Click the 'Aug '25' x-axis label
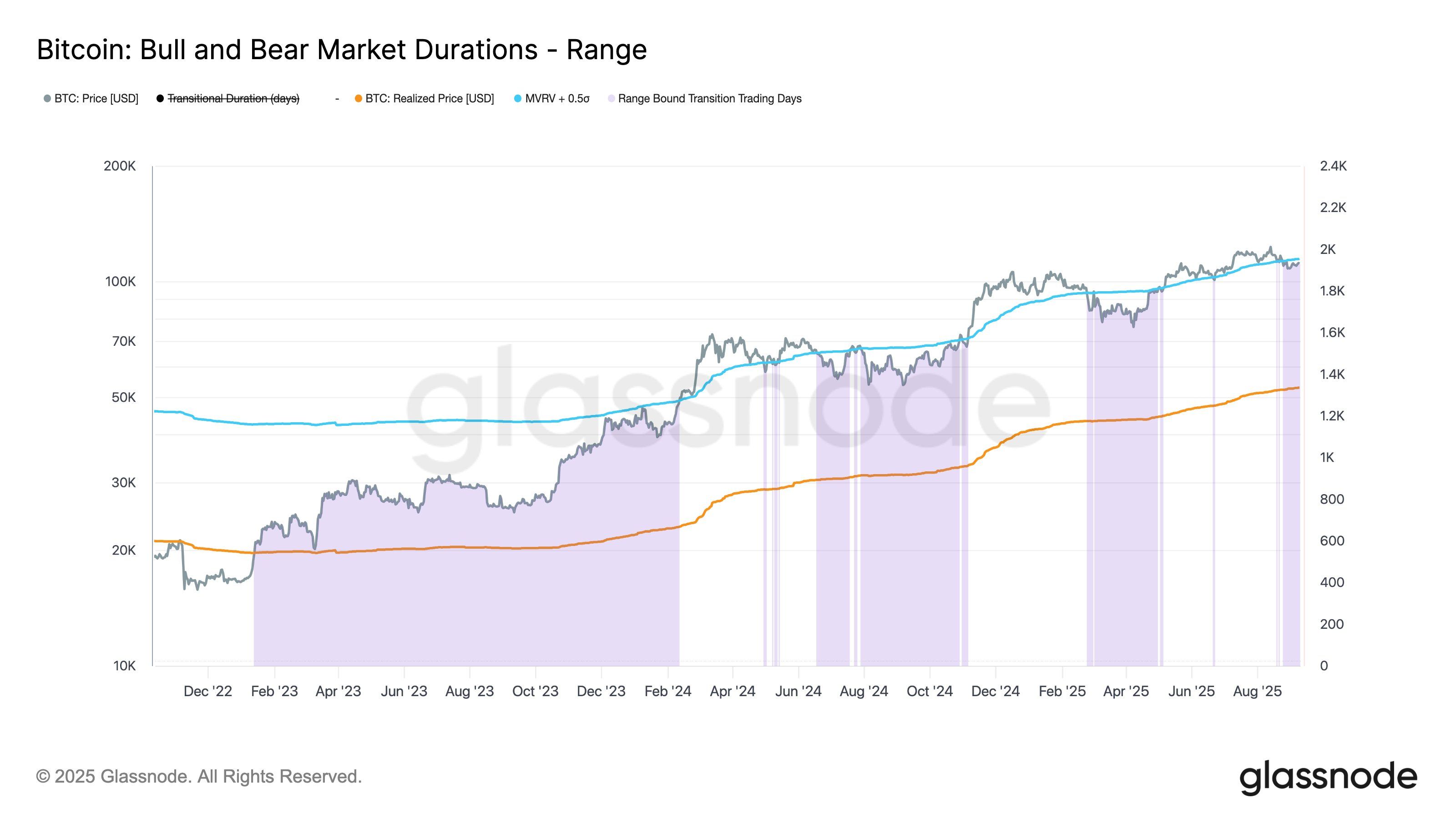The width and height of the screenshot is (1456, 819). [x=1257, y=691]
